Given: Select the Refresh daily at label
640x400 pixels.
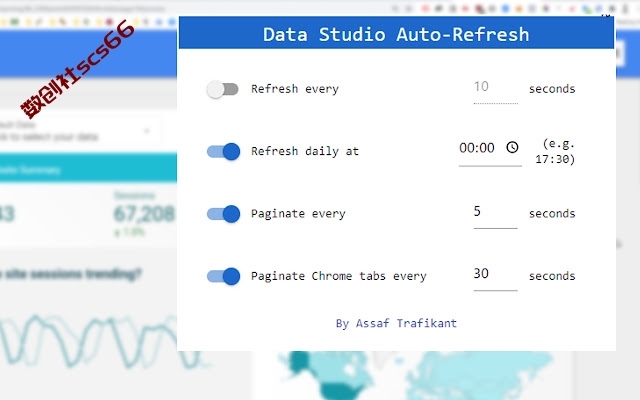Looking at the screenshot, I should coord(304,151).
